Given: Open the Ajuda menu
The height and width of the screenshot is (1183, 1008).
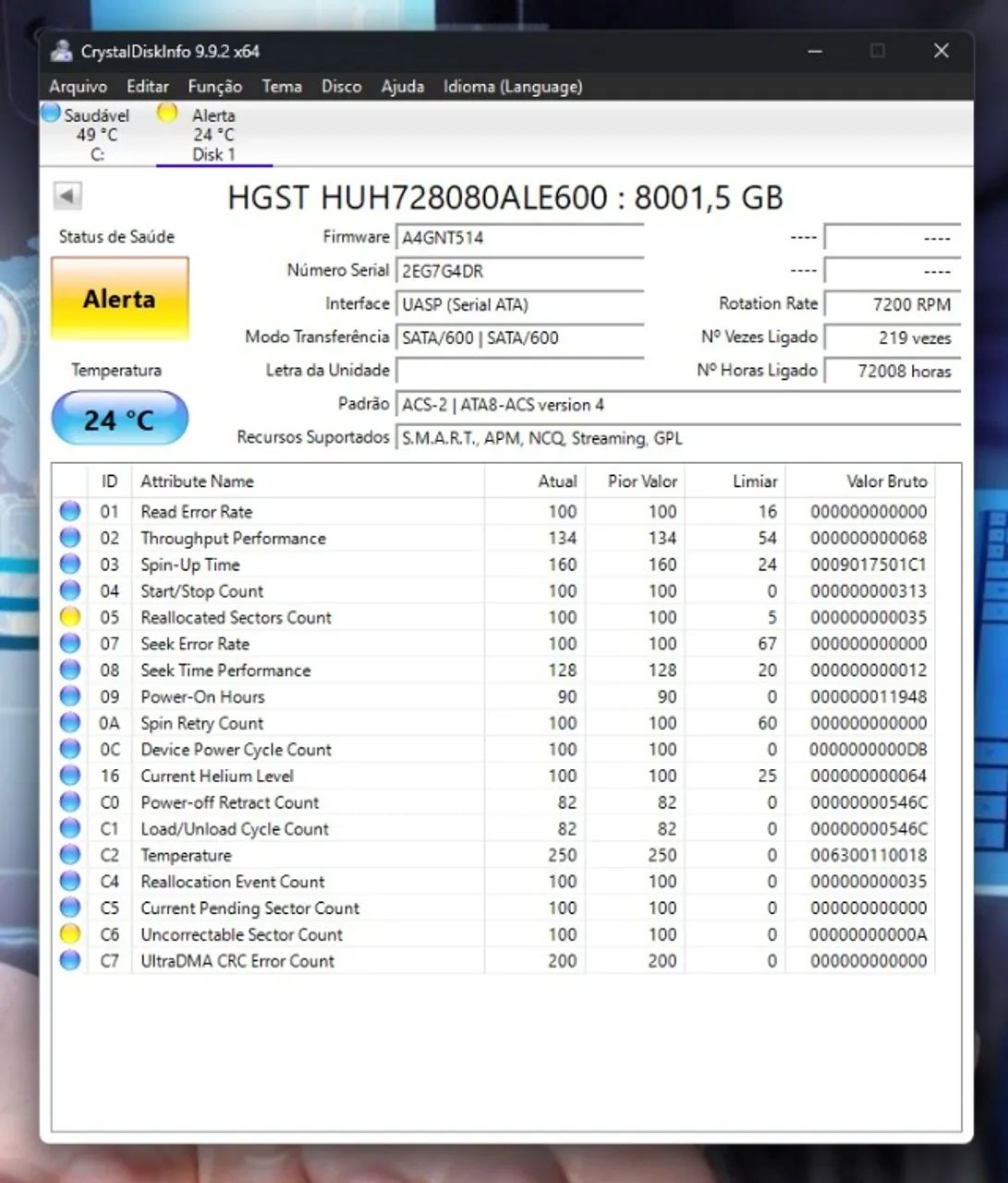Looking at the screenshot, I should [x=403, y=86].
